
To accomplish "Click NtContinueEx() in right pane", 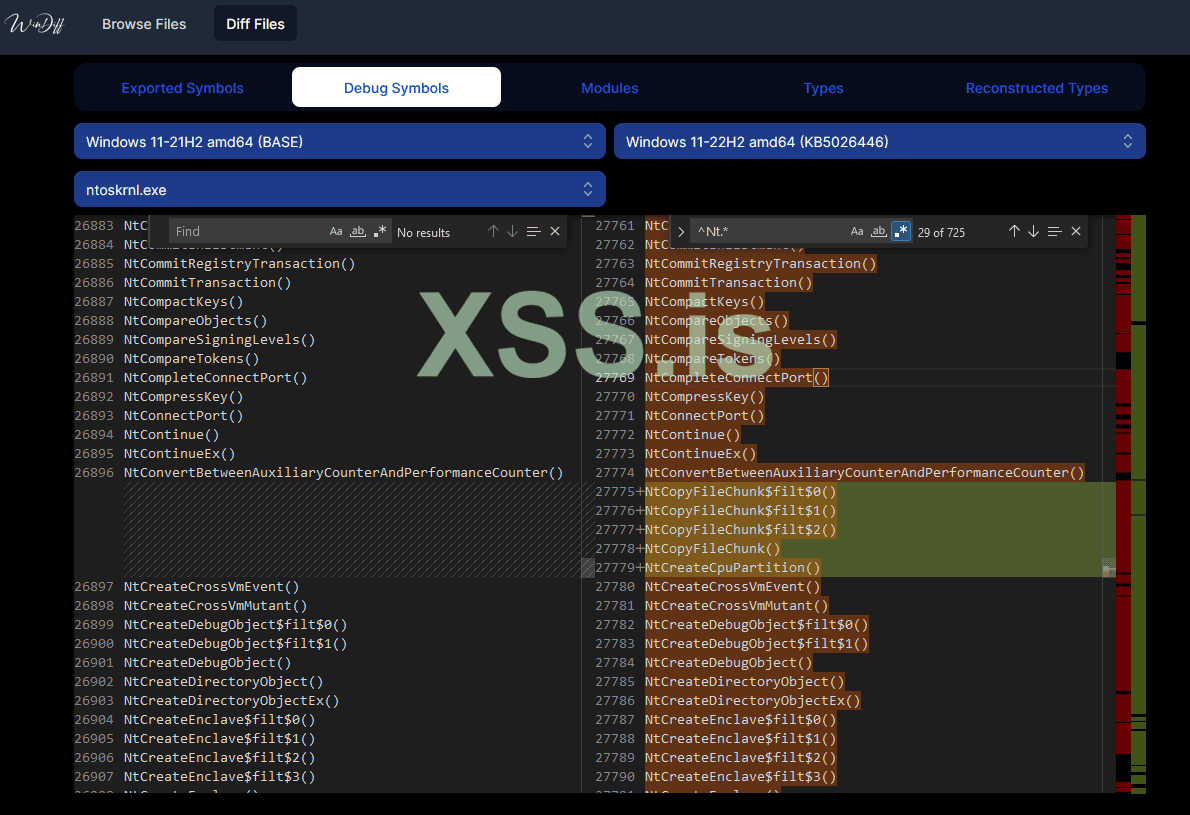I will [x=700, y=454].
